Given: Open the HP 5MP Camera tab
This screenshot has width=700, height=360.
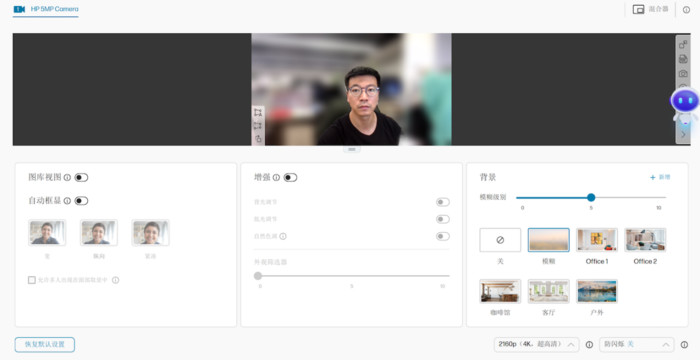Looking at the screenshot, I should 46,9.
